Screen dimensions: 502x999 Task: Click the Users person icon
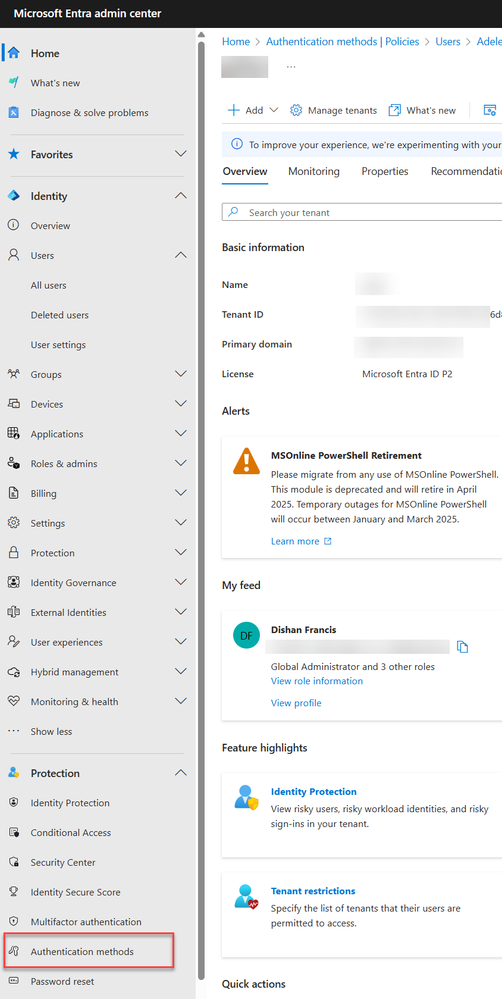coord(13,255)
